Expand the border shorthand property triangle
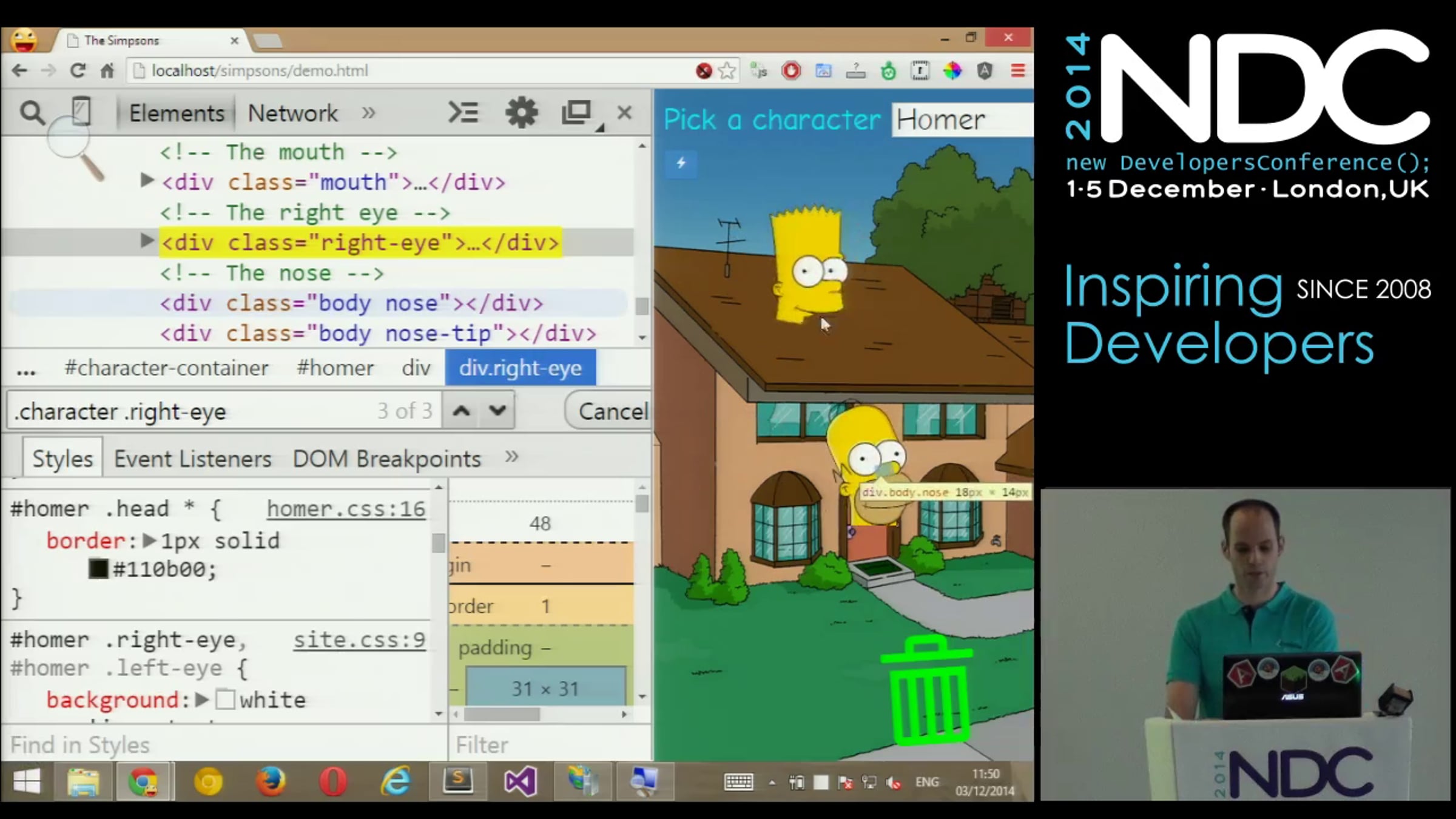The width and height of the screenshot is (1456, 819). [x=149, y=540]
